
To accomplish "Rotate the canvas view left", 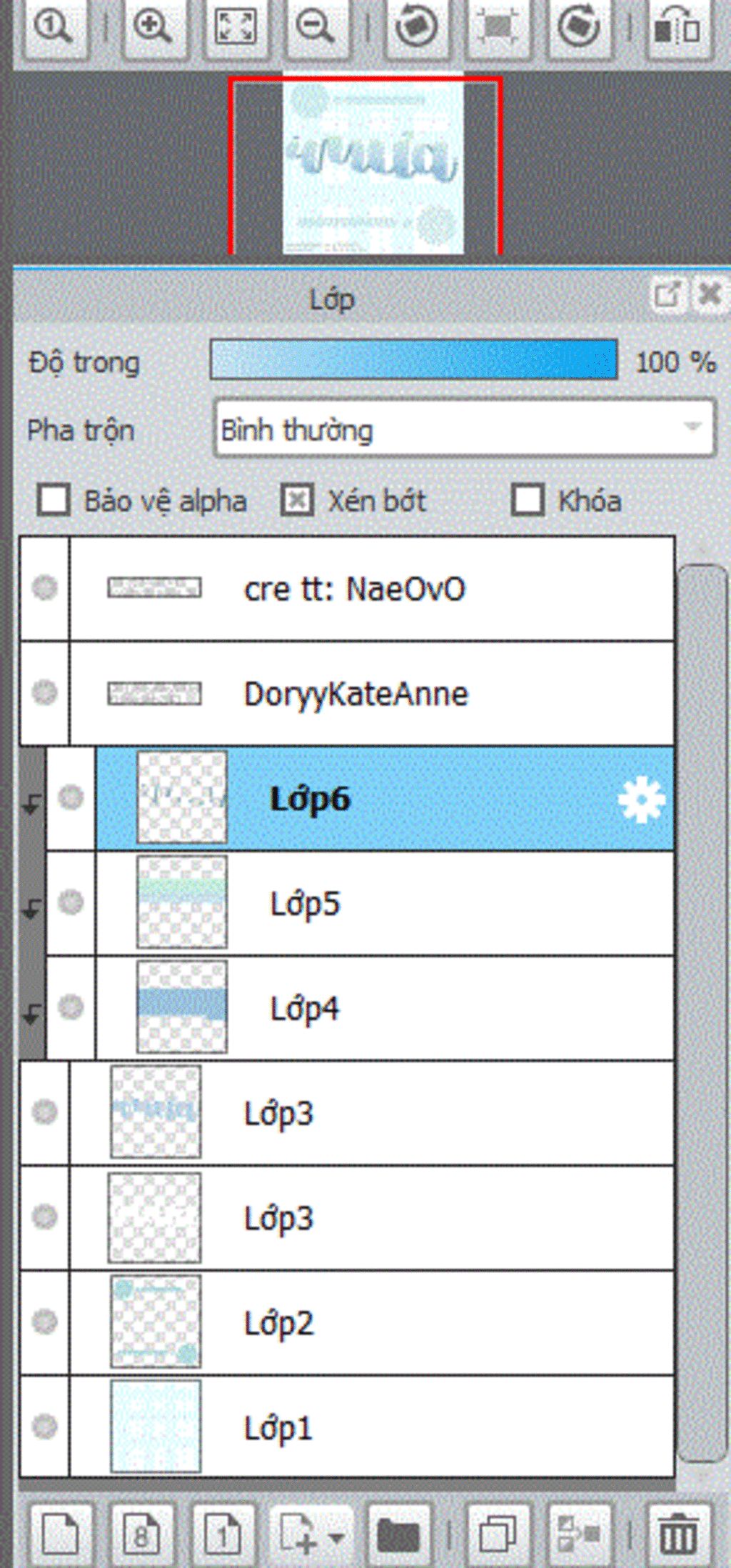I will 416,27.
